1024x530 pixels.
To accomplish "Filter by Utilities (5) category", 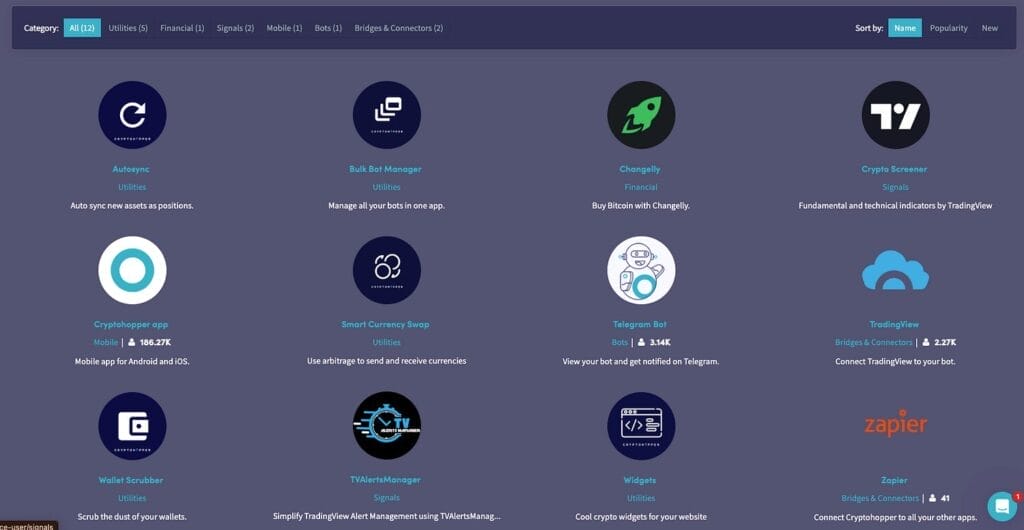I will 128,28.
